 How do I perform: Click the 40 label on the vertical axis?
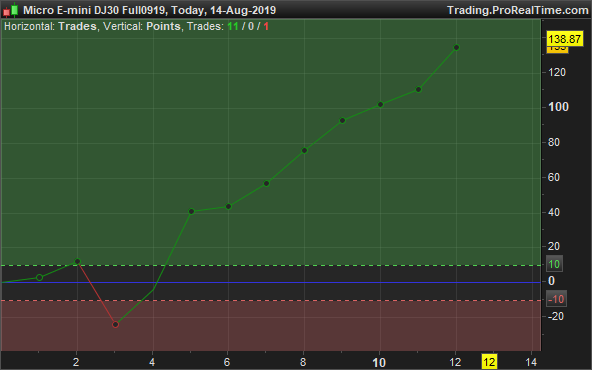pyautogui.click(x=554, y=212)
